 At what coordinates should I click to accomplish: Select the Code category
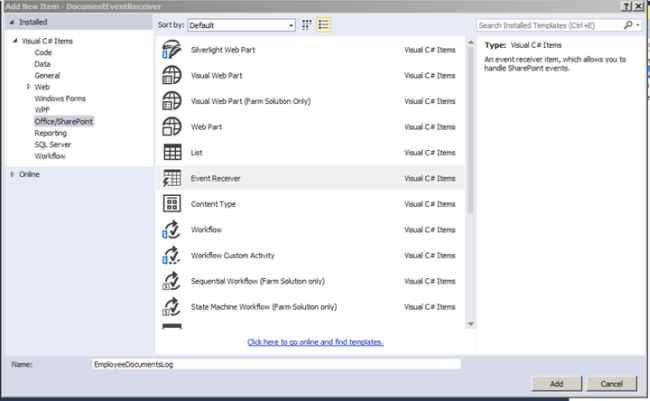[43, 53]
